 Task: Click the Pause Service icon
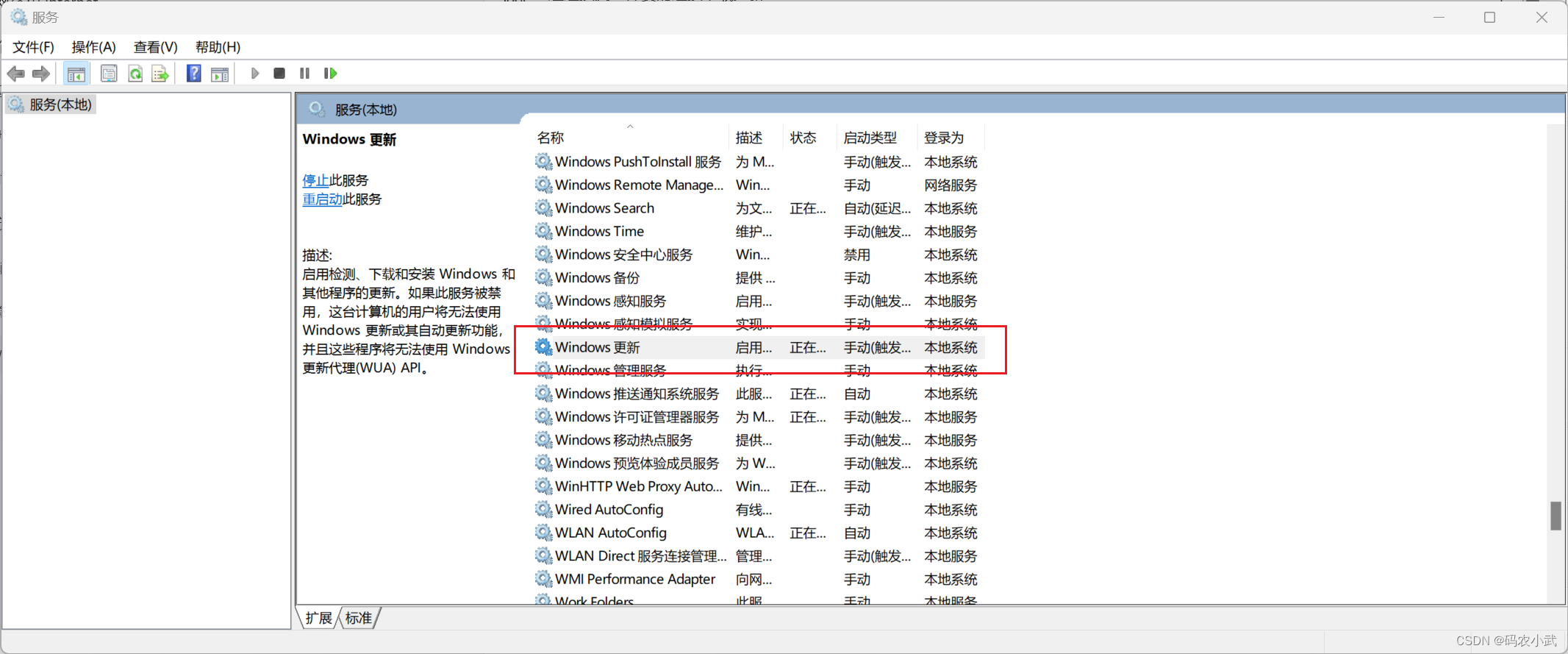coord(304,74)
